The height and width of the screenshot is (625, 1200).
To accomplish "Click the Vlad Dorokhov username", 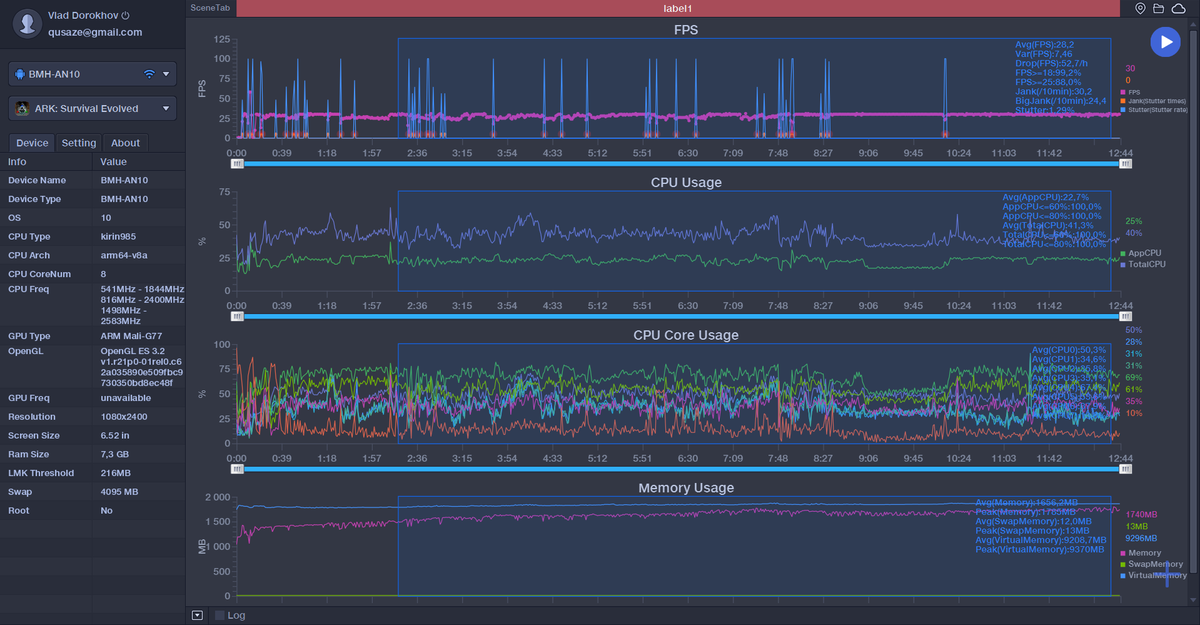I will pyautogui.click(x=83, y=16).
